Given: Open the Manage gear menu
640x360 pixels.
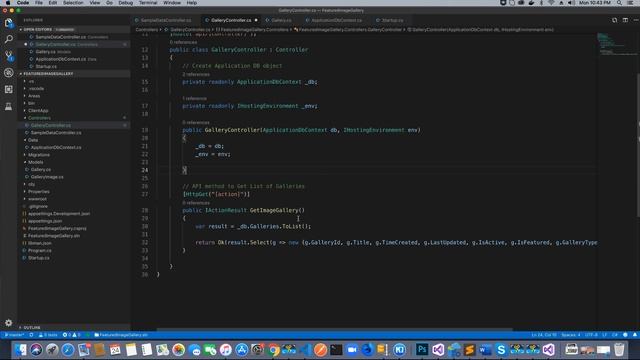Looking at the screenshot, I should pos(9,322).
